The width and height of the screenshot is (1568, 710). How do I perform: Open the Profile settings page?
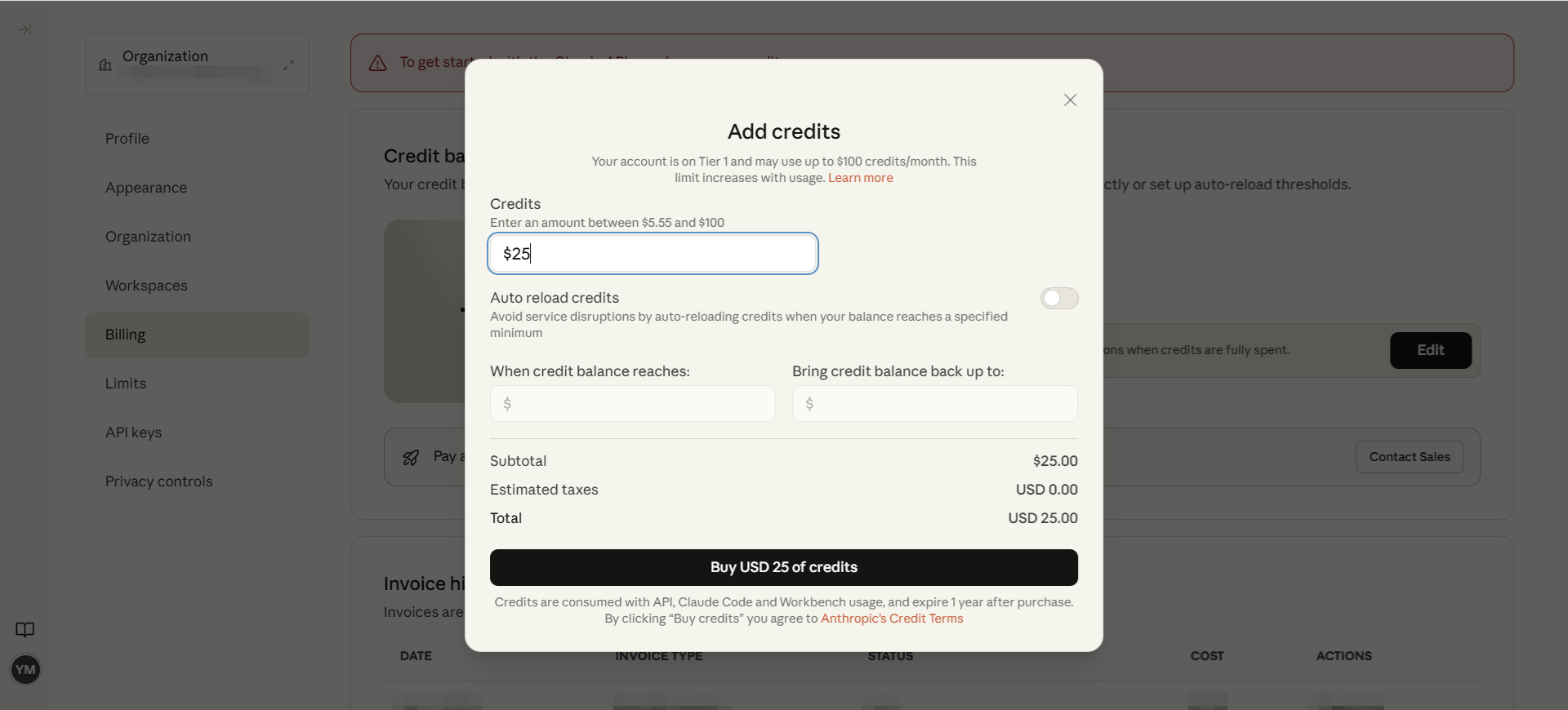(x=127, y=139)
